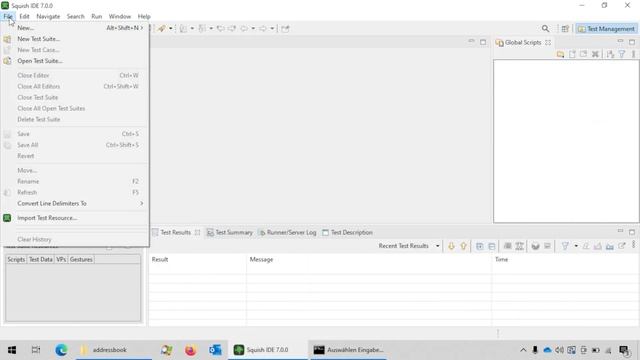
Task: Open Windows Start menu
Action: coord(12,350)
